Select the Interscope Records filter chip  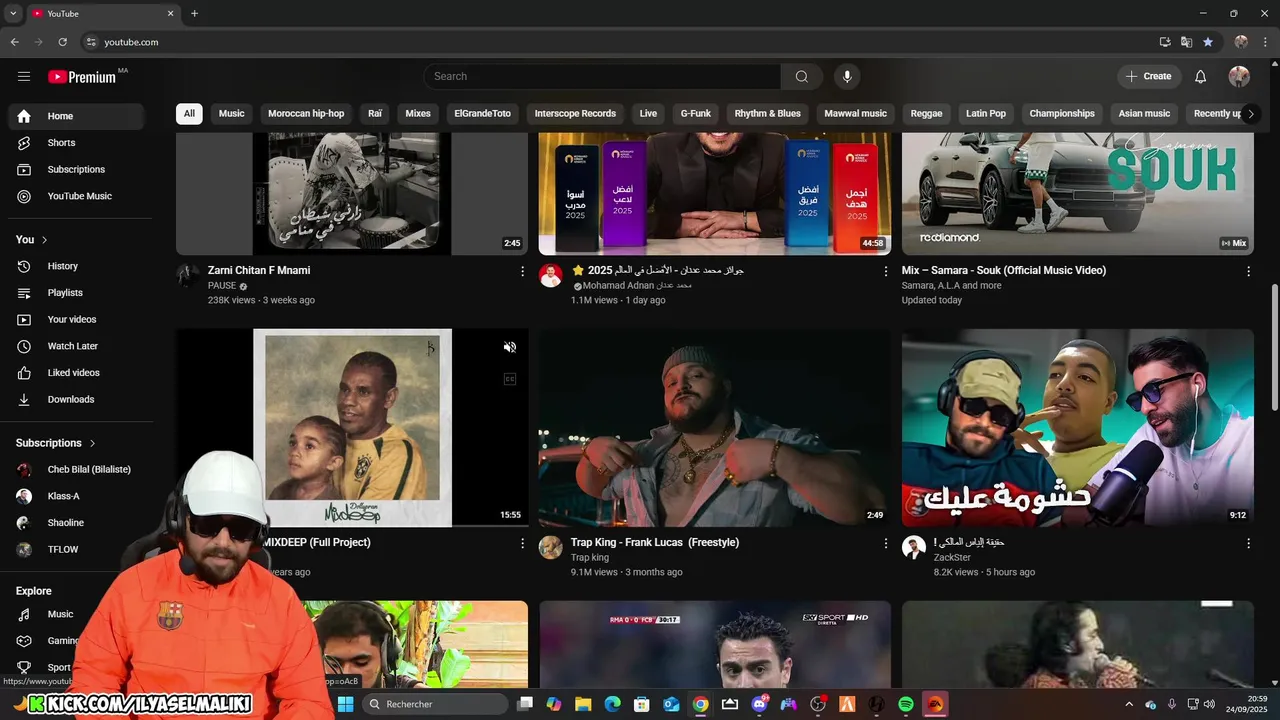(x=575, y=113)
